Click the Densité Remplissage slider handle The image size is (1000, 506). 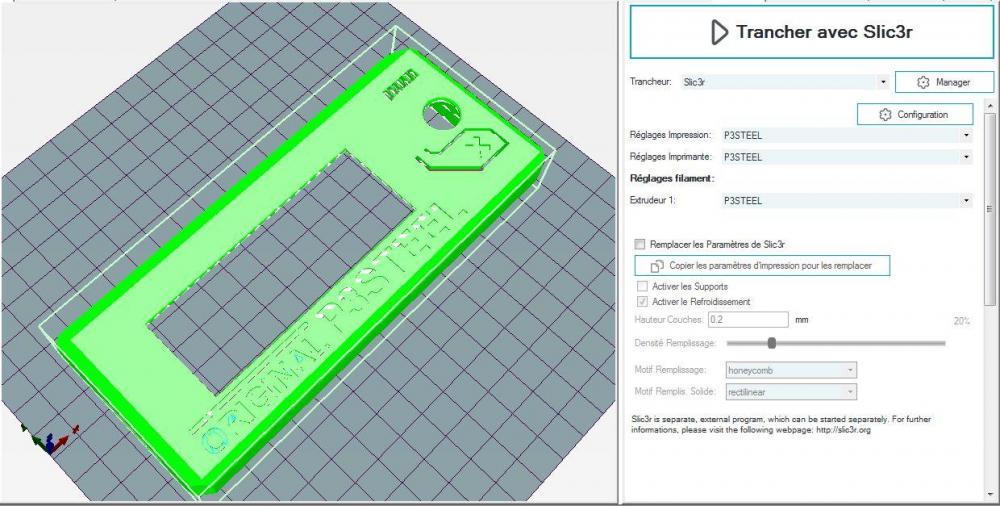[x=772, y=343]
